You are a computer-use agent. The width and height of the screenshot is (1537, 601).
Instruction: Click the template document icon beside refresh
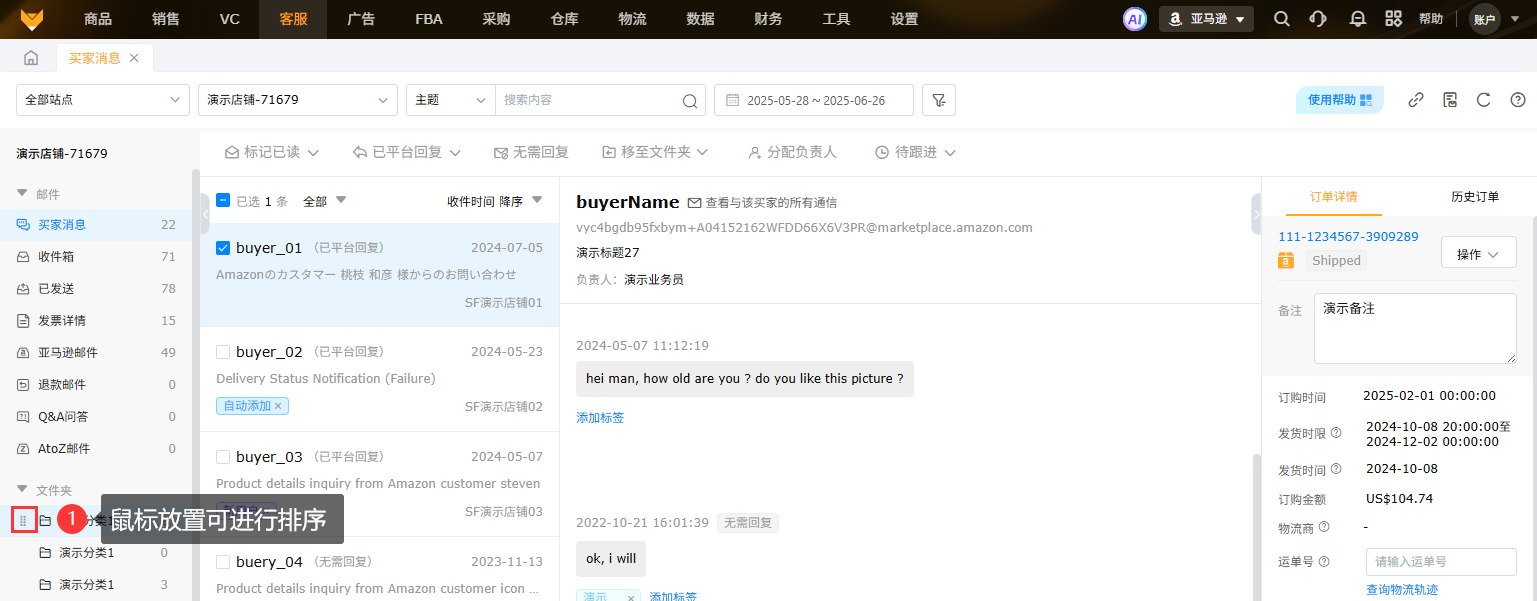1450,100
